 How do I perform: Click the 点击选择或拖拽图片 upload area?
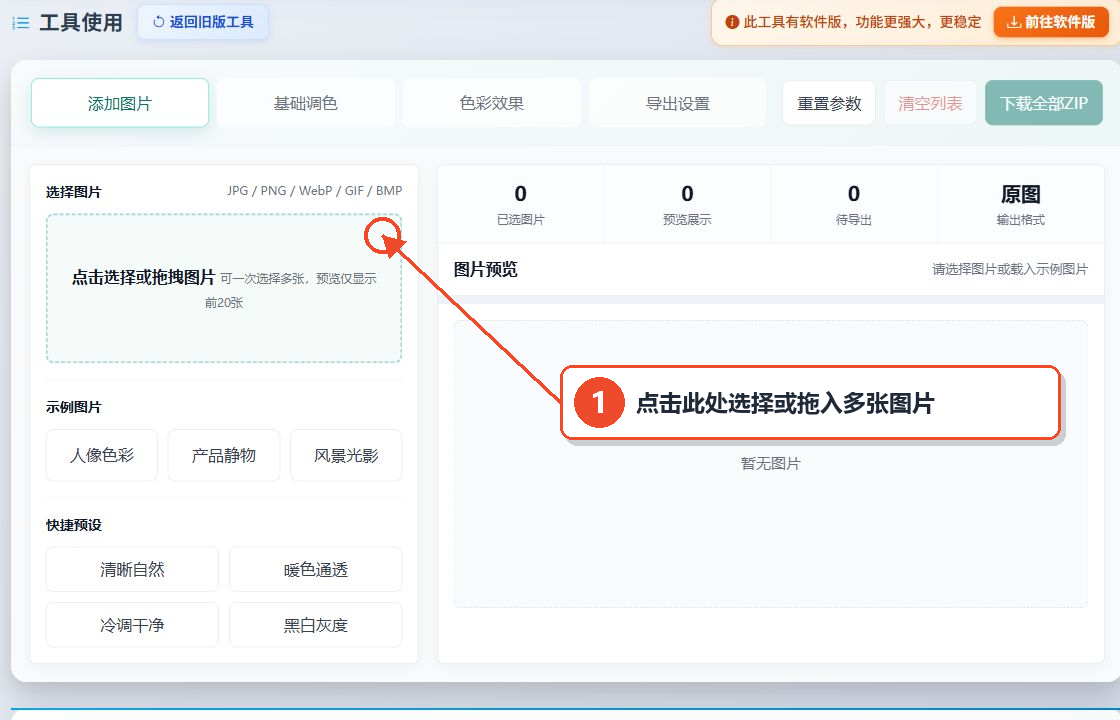click(x=224, y=289)
